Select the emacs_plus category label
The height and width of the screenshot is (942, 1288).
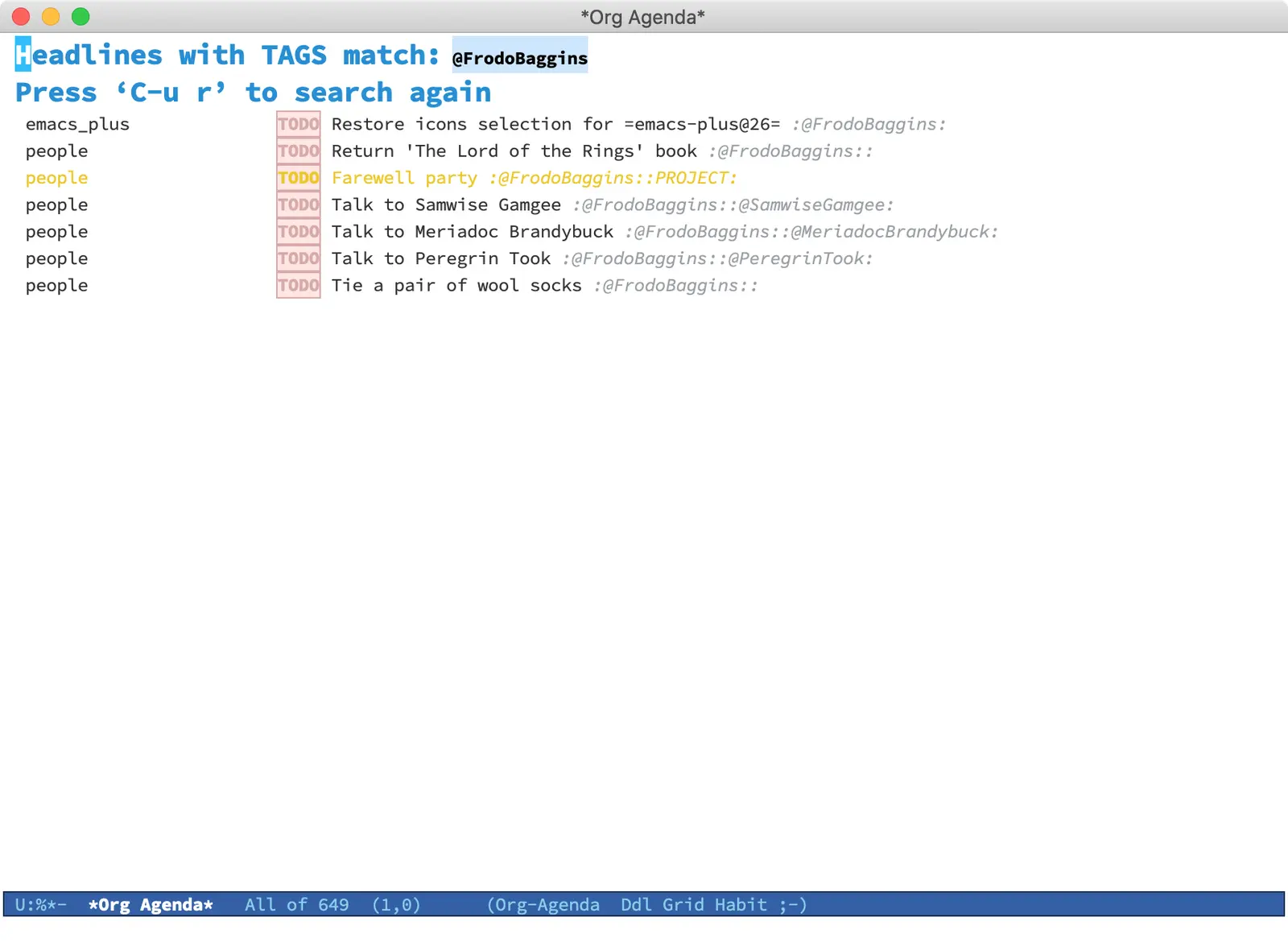point(77,124)
